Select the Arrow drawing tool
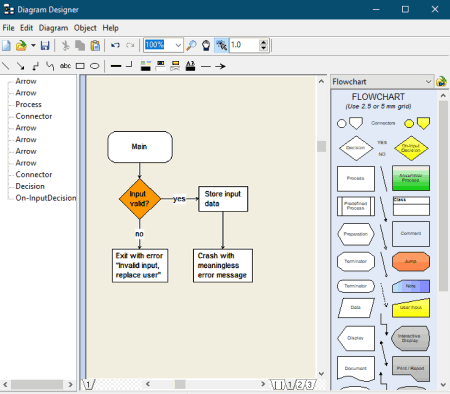 (21, 66)
